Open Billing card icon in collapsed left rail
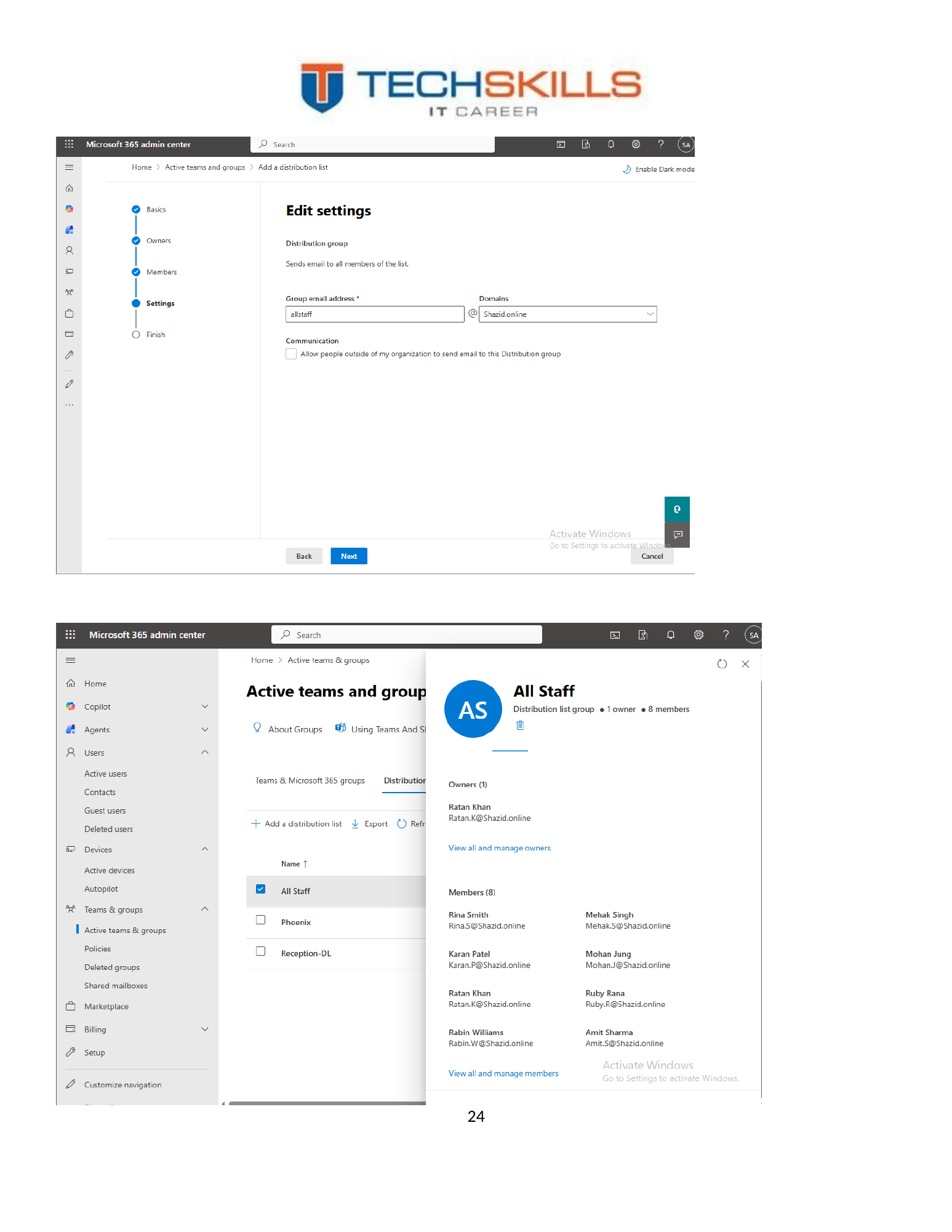 click(70, 334)
